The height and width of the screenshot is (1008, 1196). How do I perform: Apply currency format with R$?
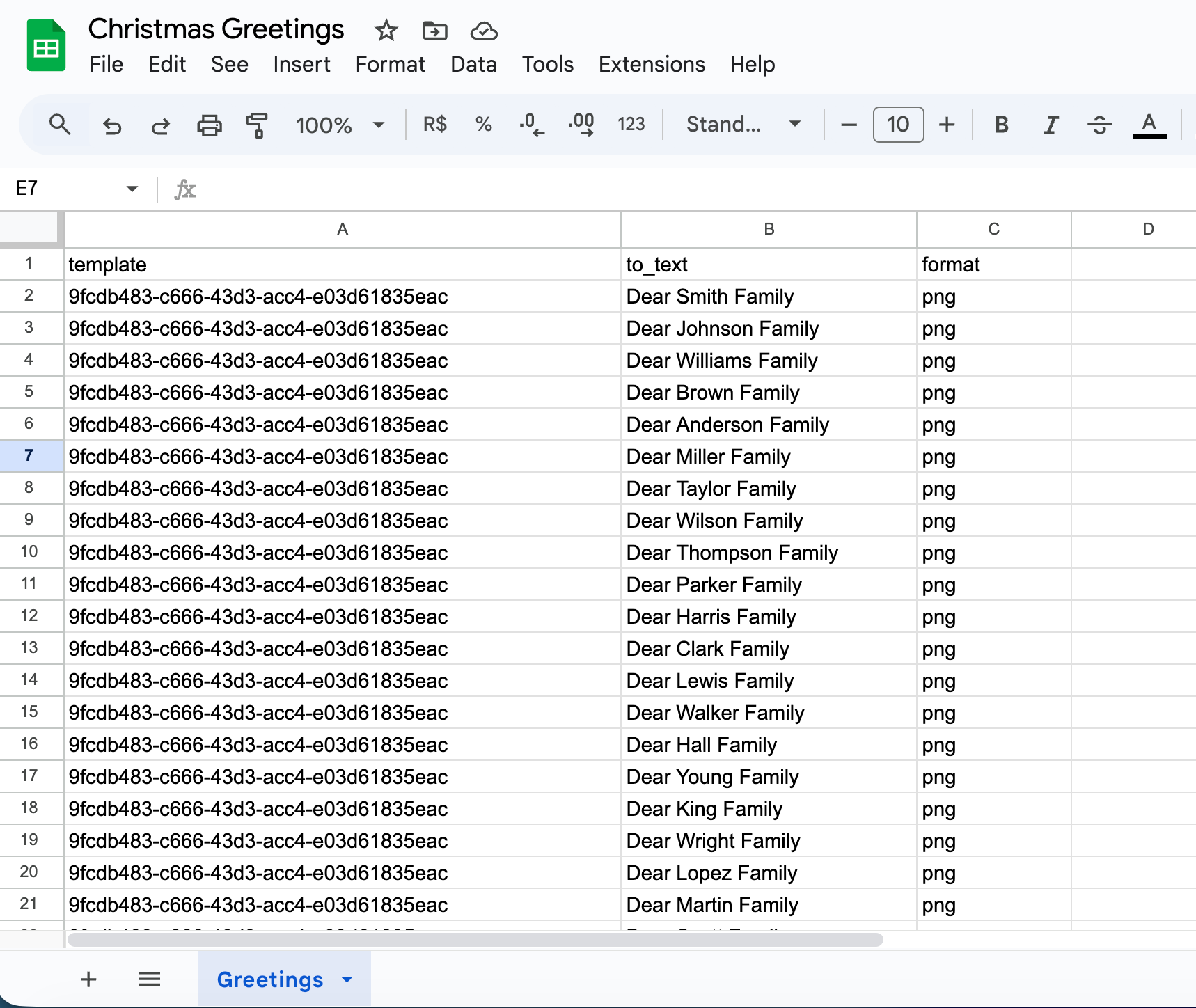point(434,125)
